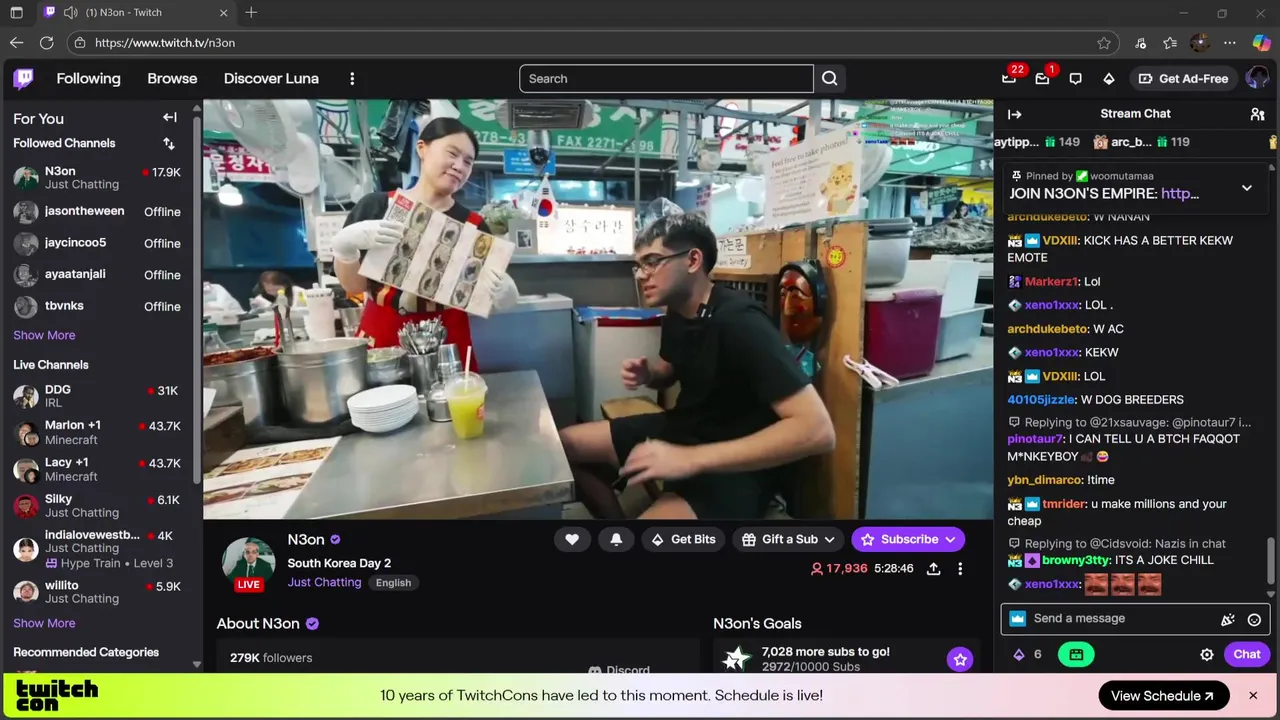Close the TwitchCon banner
This screenshot has height=720, width=1280.
[x=1253, y=696]
